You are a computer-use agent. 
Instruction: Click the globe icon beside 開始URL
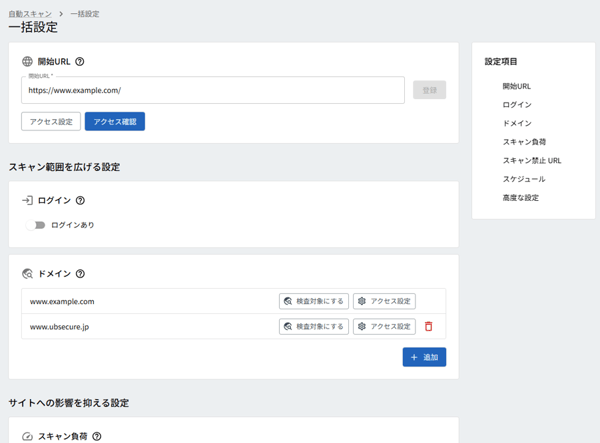pyautogui.click(x=27, y=62)
